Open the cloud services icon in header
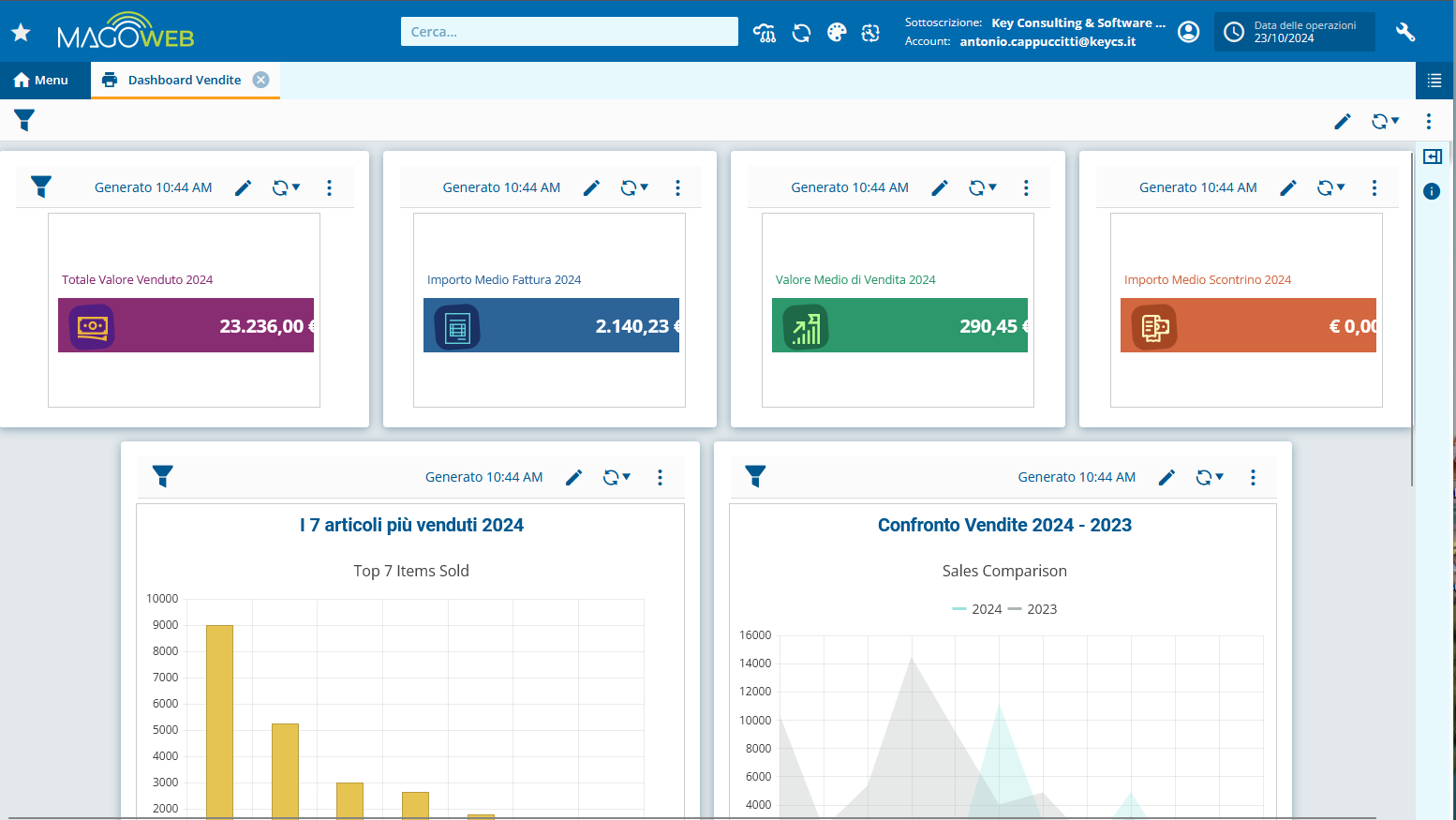1456x820 pixels. (765, 33)
